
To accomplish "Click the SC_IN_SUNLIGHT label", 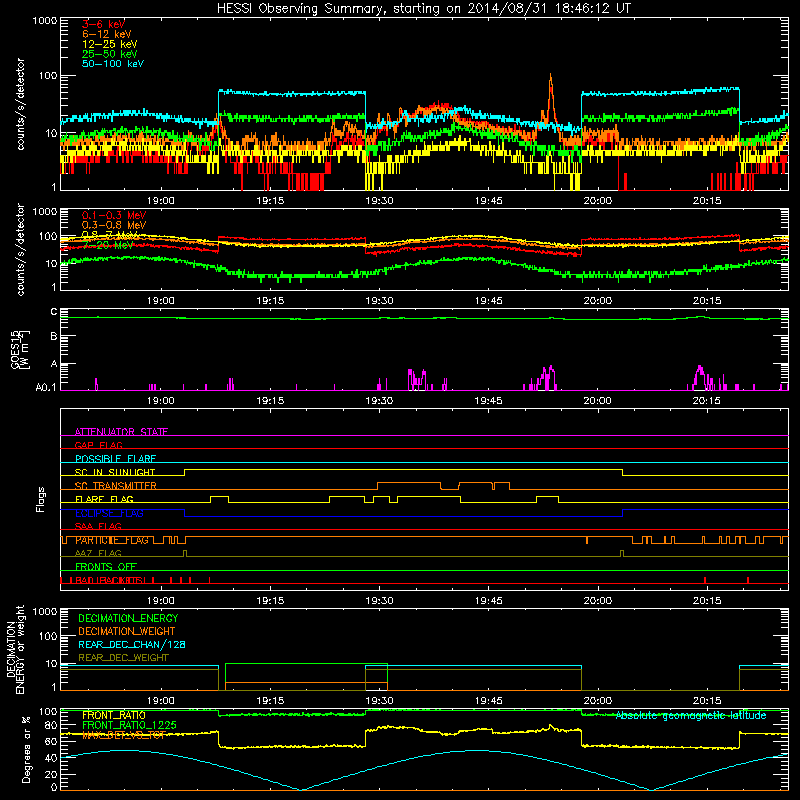I will coord(115,472).
